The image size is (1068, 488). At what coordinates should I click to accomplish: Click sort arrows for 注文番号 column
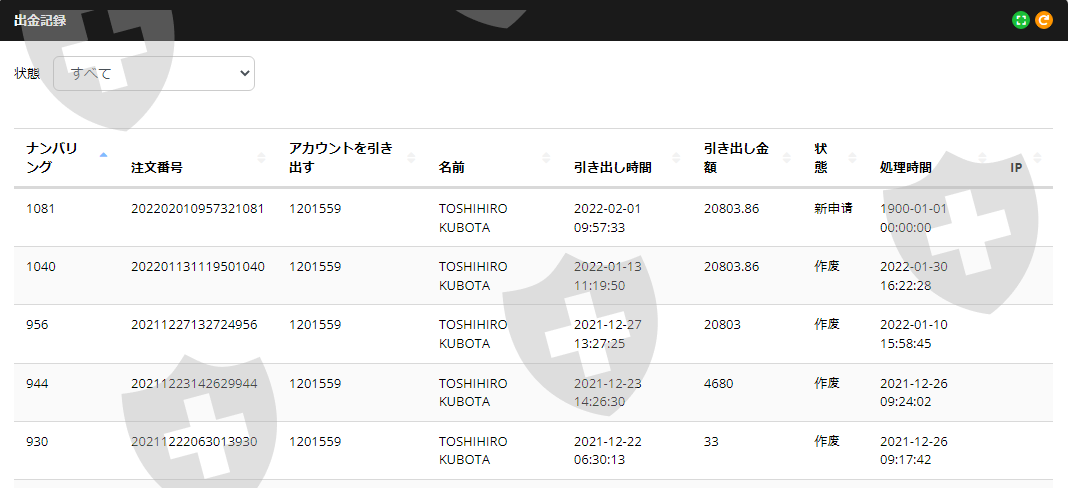[x=262, y=158]
